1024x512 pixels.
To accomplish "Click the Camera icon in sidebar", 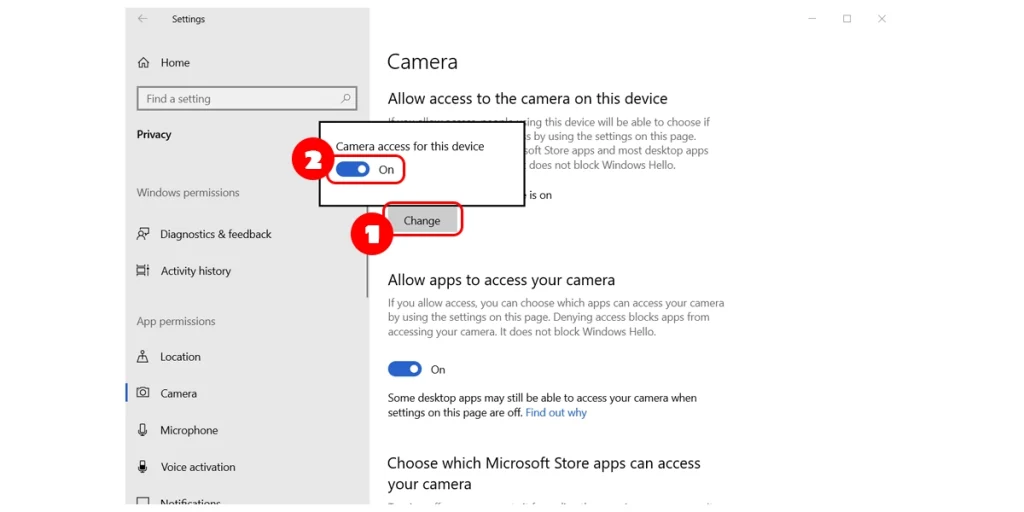I will (143, 394).
